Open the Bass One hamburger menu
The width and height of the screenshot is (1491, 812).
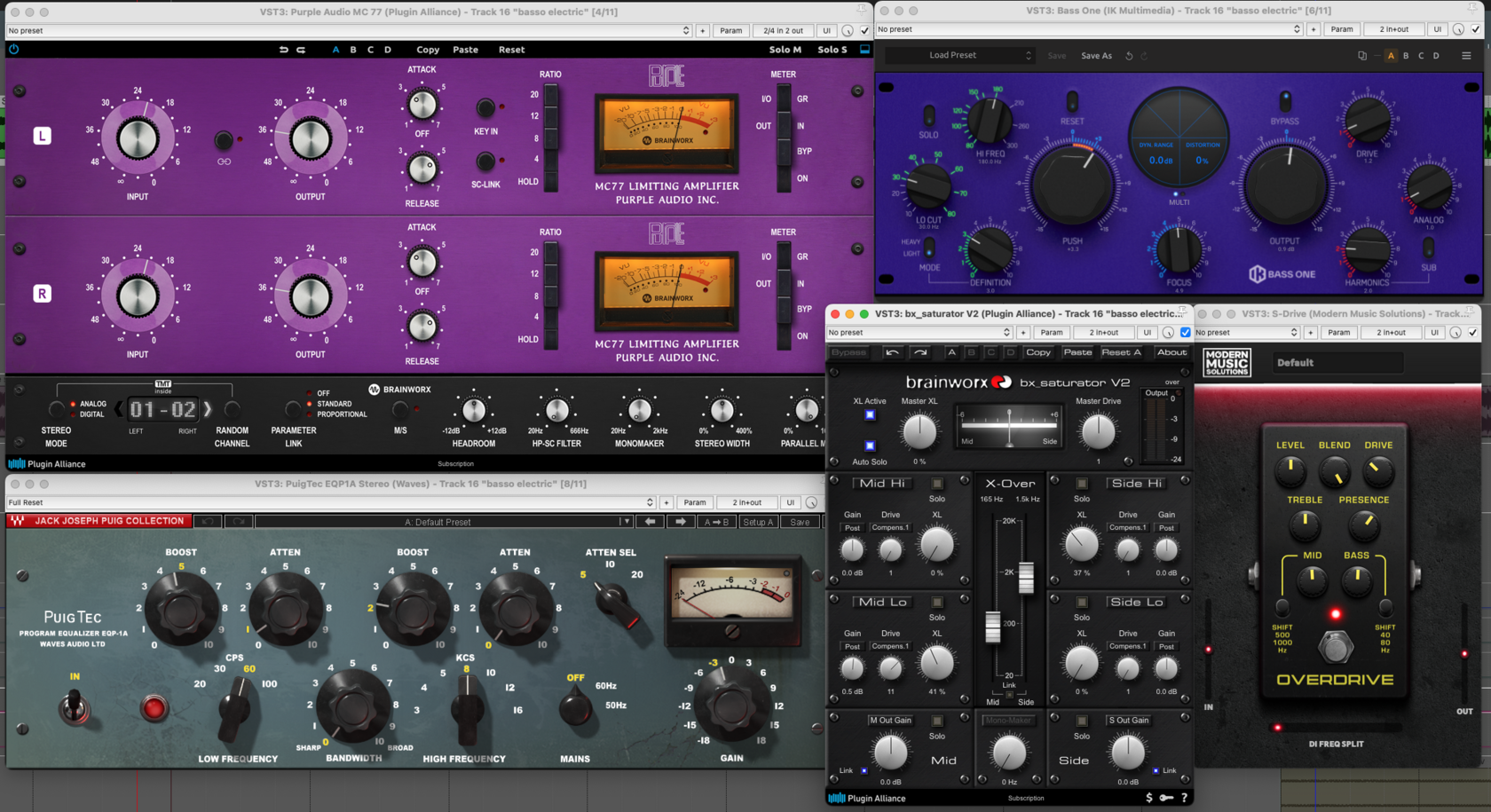click(x=1466, y=56)
